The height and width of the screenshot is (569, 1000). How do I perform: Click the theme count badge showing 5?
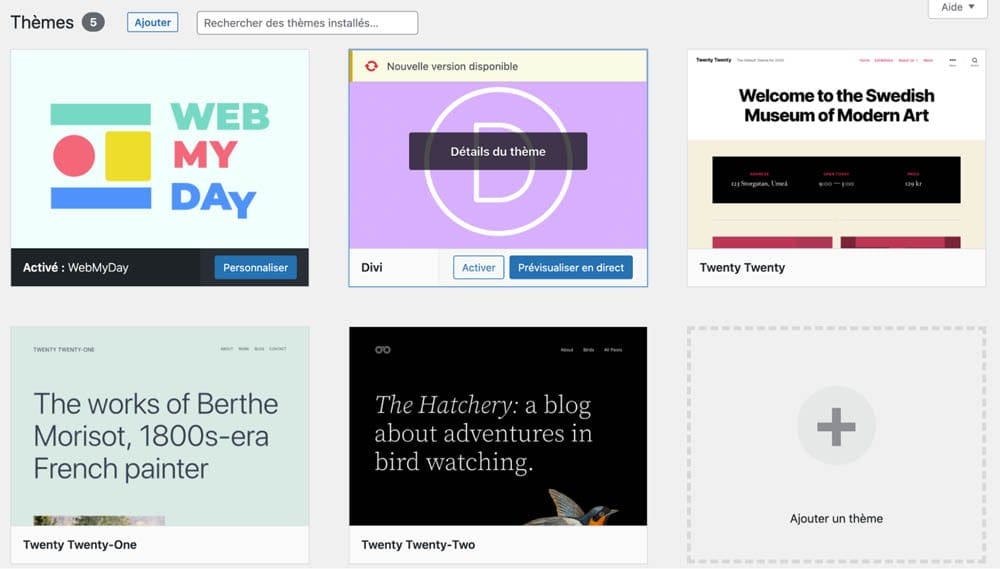point(93,22)
